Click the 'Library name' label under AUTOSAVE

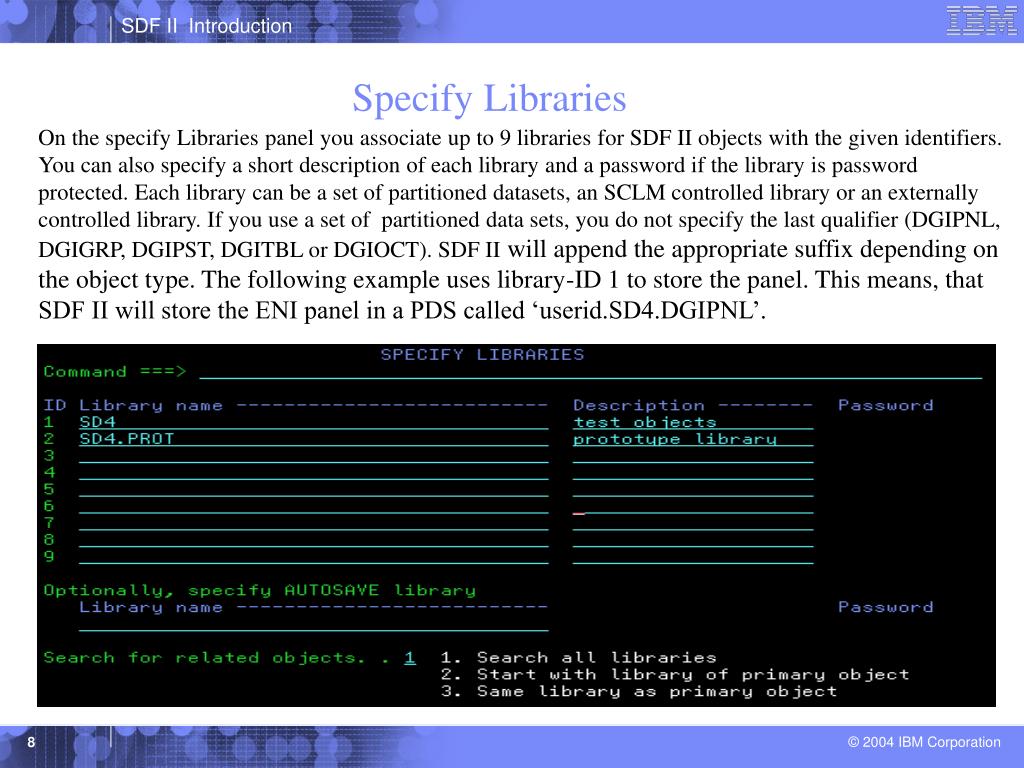[151, 607]
